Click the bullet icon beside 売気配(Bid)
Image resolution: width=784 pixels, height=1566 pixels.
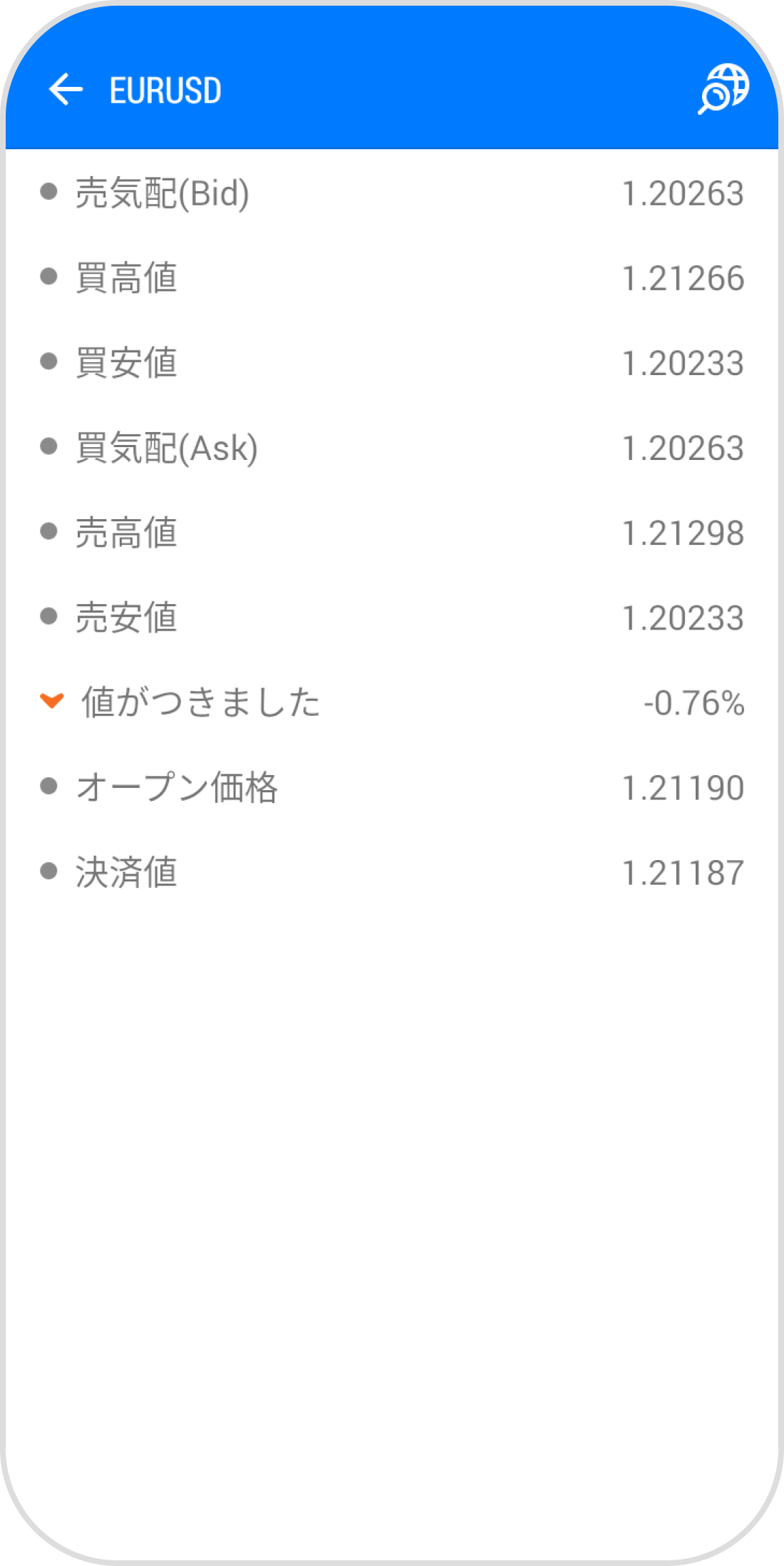(x=50, y=190)
